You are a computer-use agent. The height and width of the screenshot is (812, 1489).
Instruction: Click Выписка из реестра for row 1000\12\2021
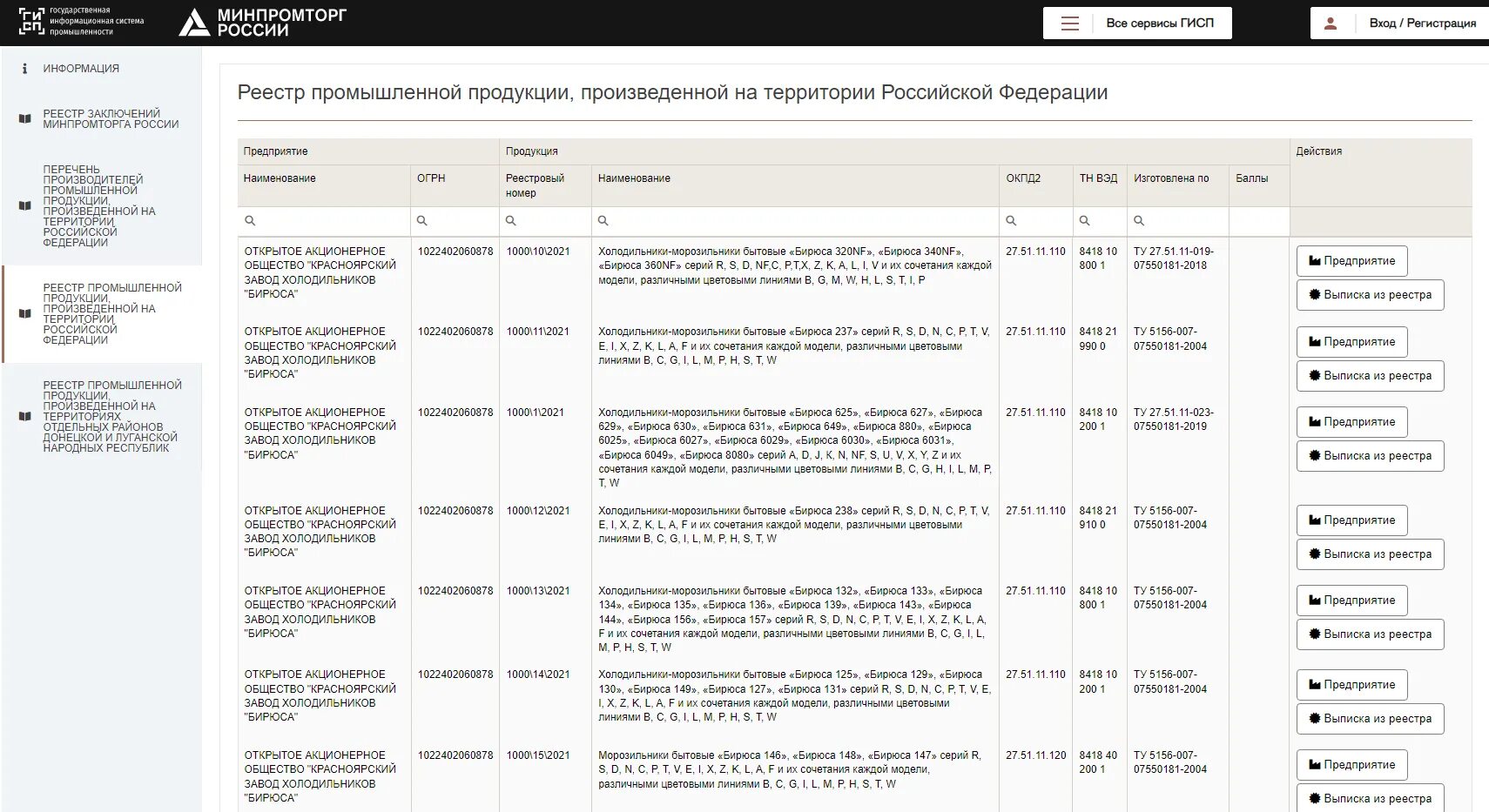[1370, 554]
